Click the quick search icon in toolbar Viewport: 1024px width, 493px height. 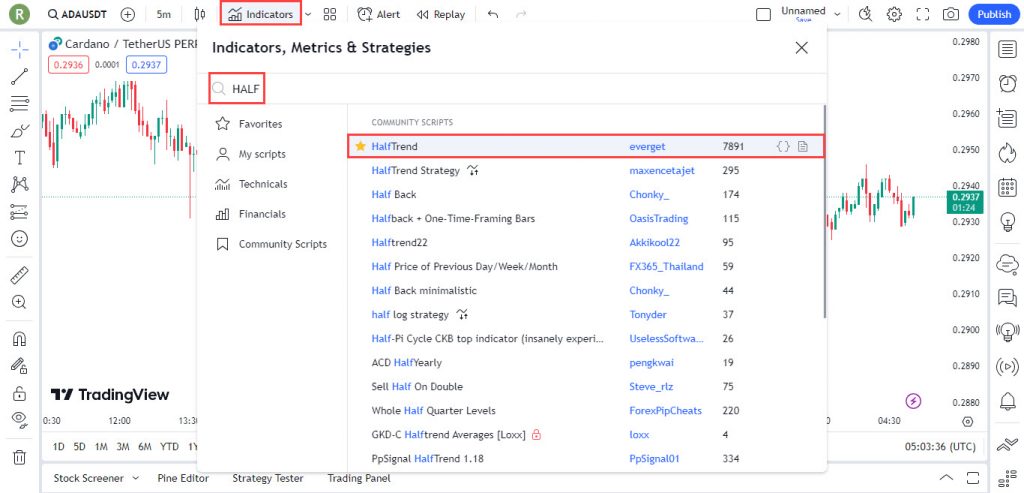point(865,14)
